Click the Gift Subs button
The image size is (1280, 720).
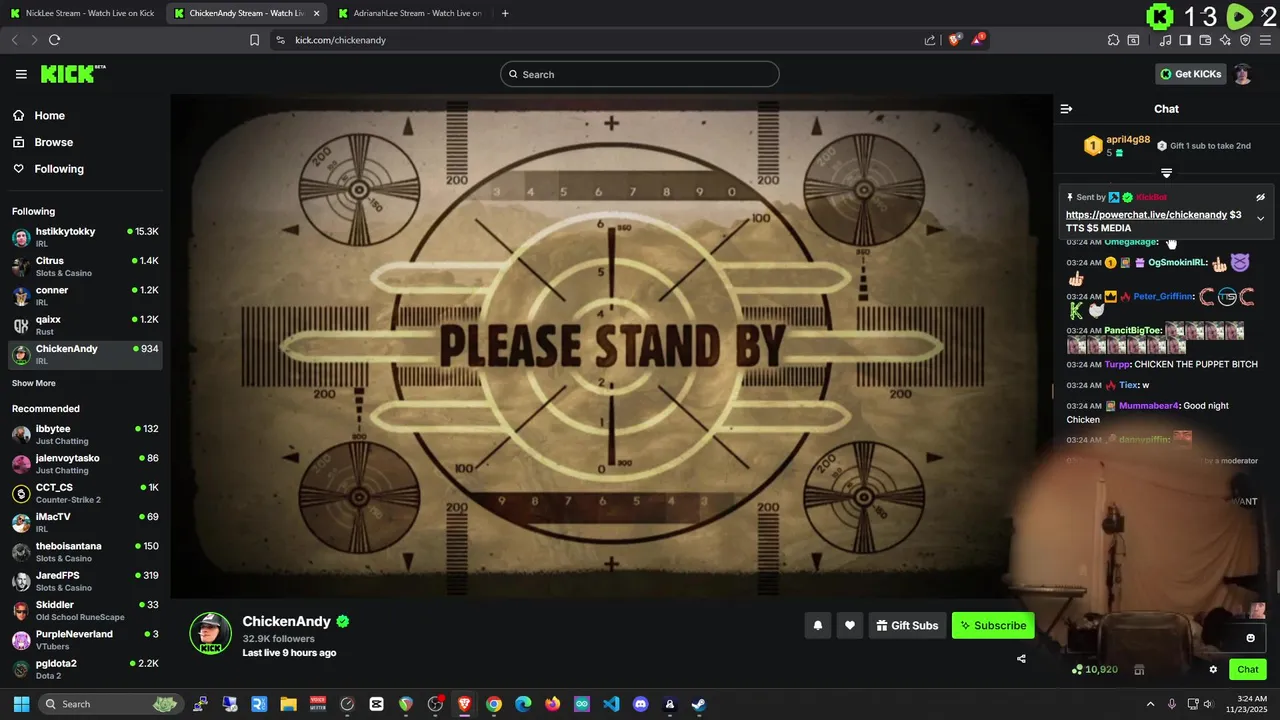coord(907,626)
